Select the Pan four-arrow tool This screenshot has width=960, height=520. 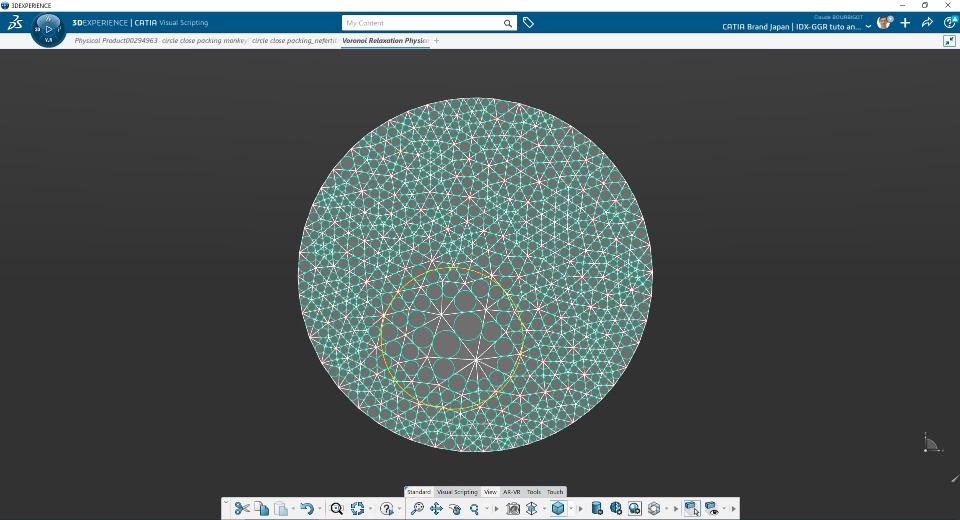point(436,508)
